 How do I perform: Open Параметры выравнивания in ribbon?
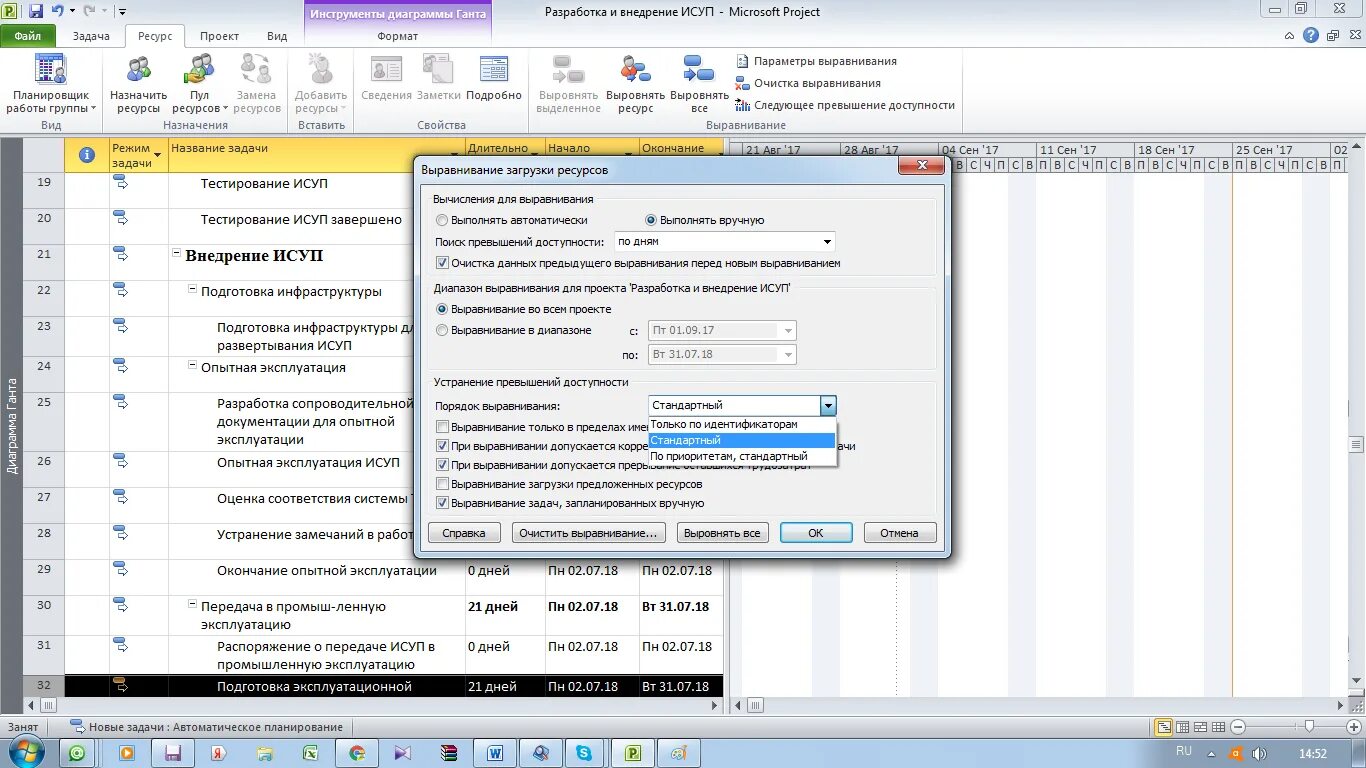(x=817, y=61)
